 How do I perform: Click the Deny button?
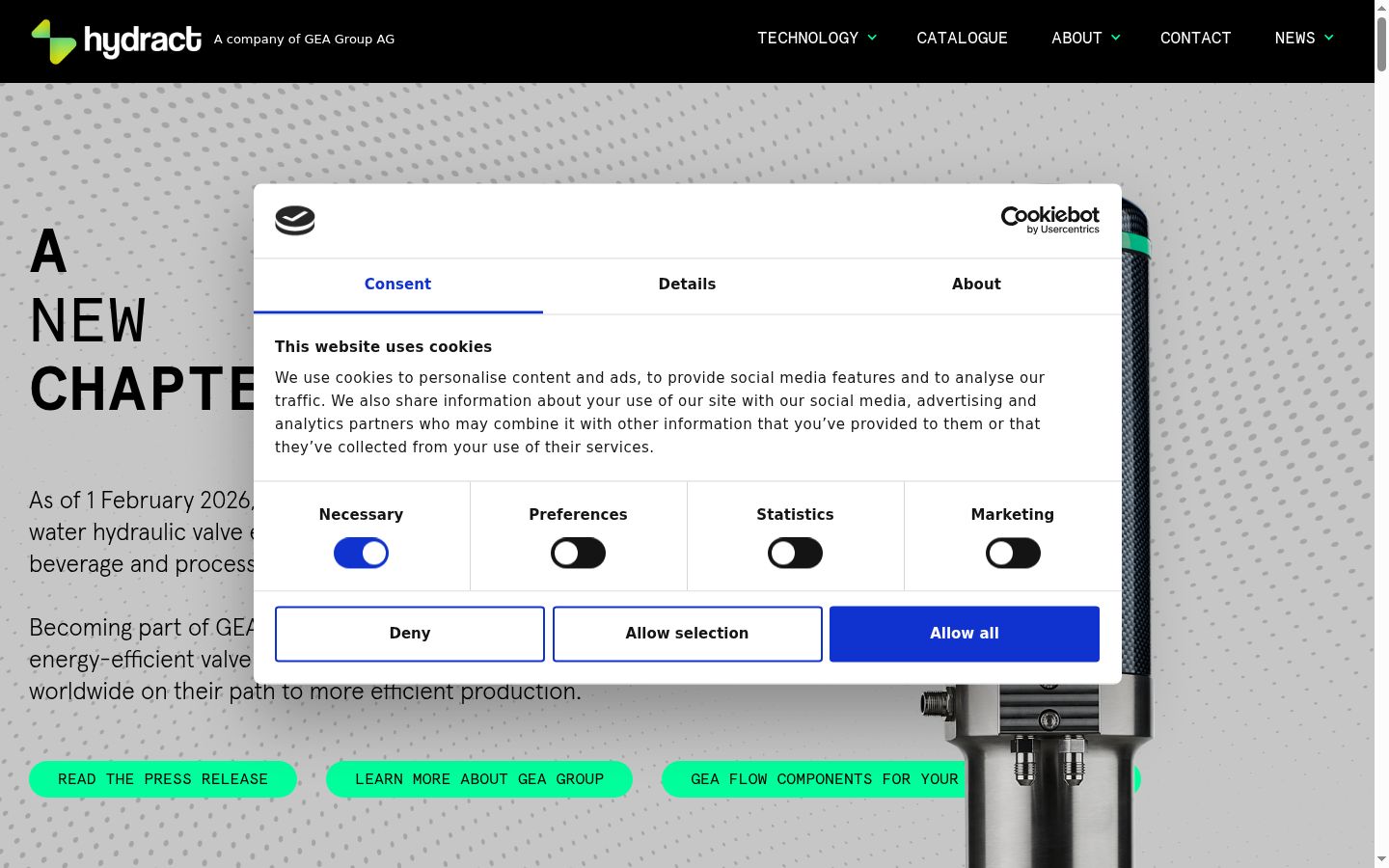coord(410,634)
